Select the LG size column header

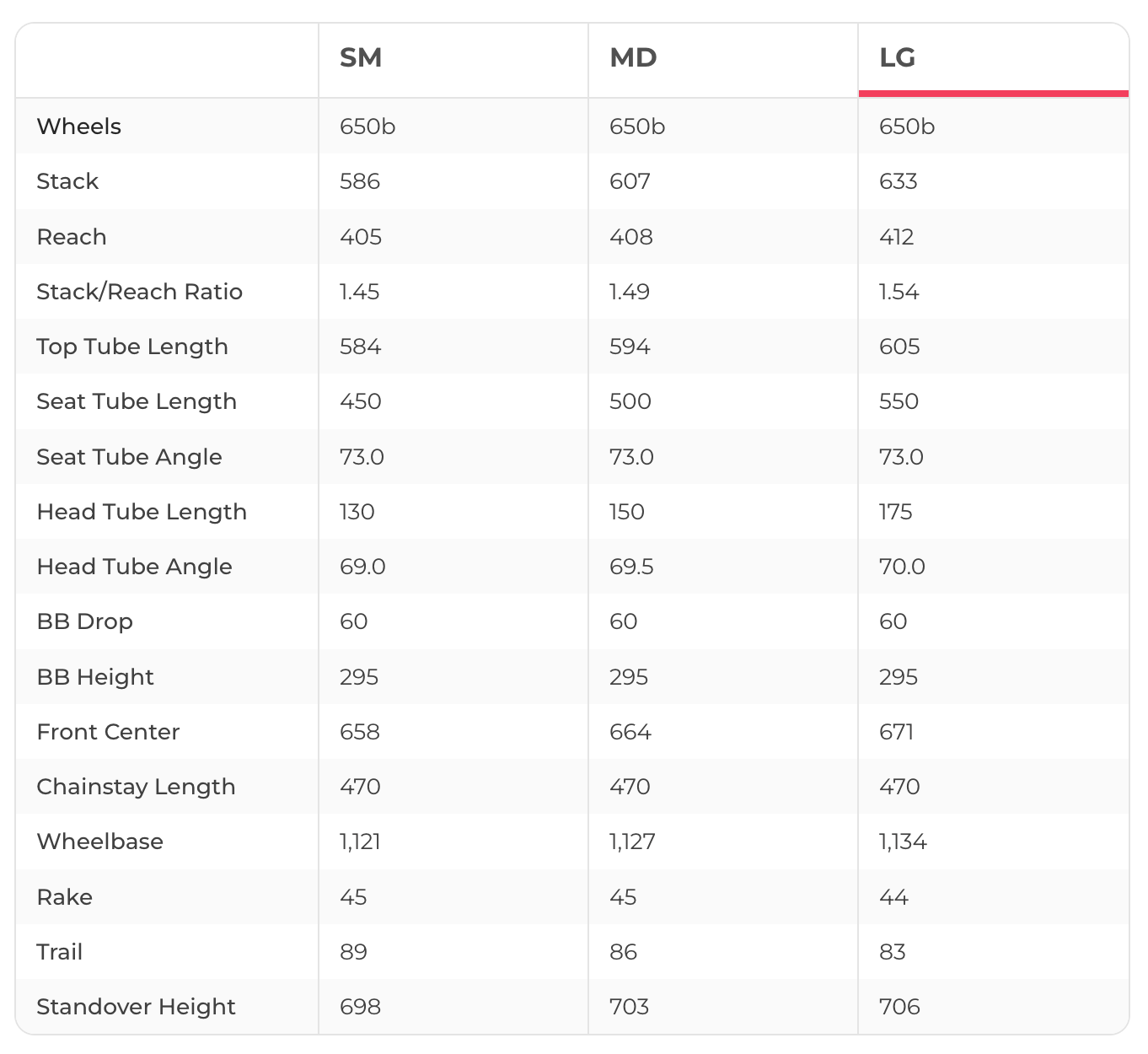(897, 58)
